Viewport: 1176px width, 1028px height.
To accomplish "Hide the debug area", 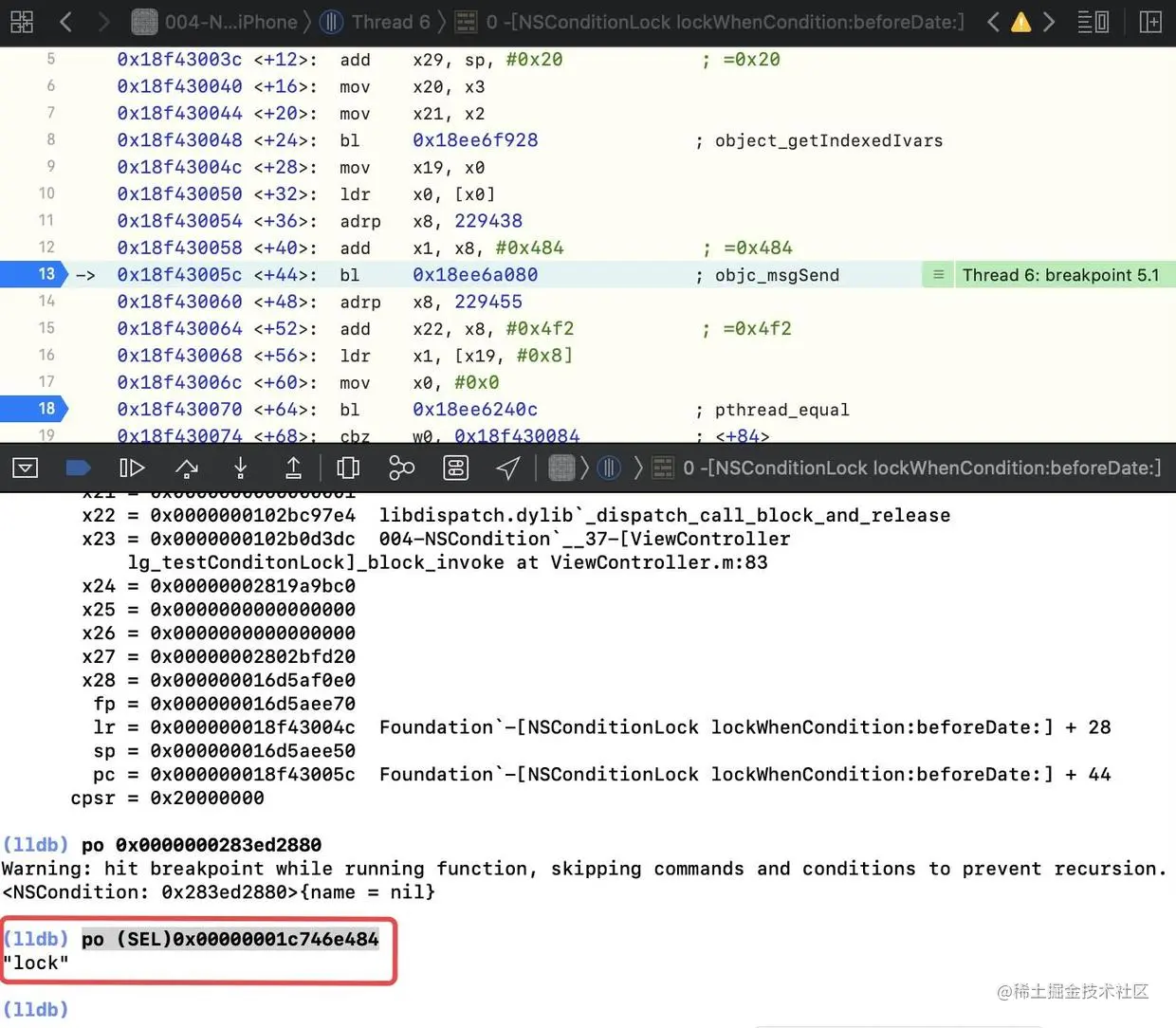I will (x=26, y=468).
